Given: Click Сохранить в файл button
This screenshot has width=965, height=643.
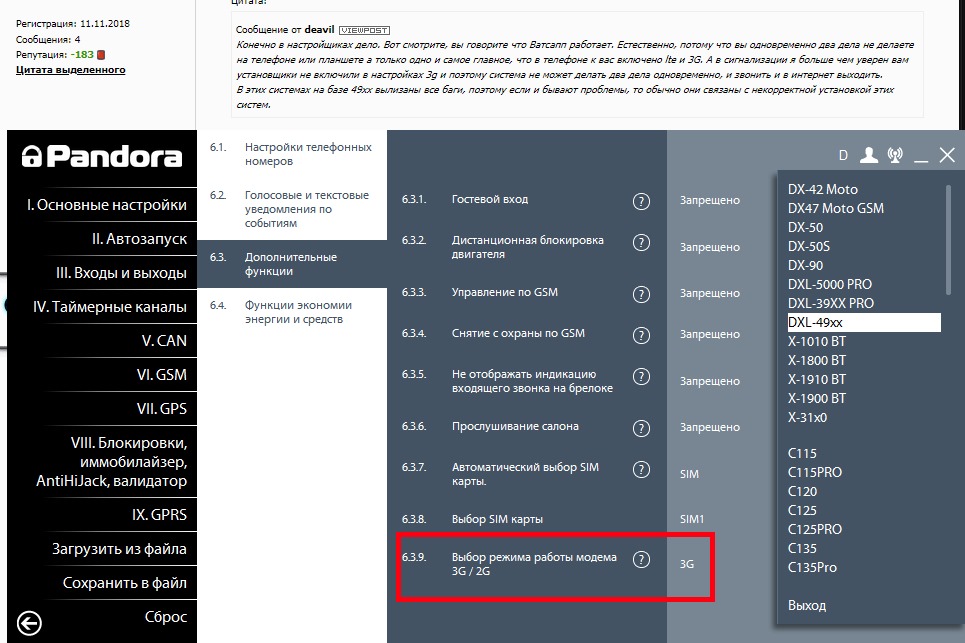Looking at the screenshot, I should coord(124,583).
